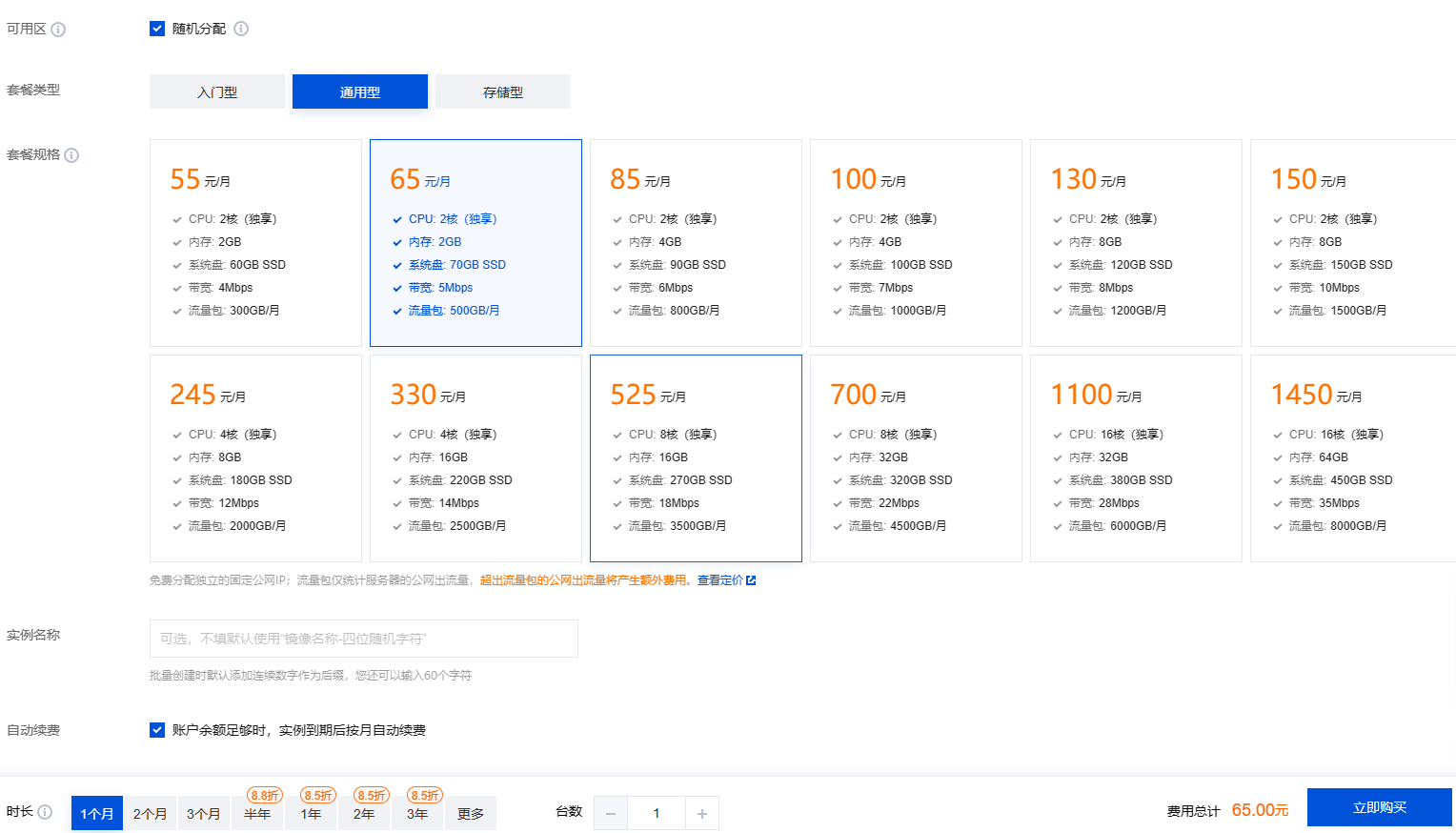The height and width of the screenshot is (833, 1456).
Task: Select the 半年 duration option
Action: click(x=257, y=814)
